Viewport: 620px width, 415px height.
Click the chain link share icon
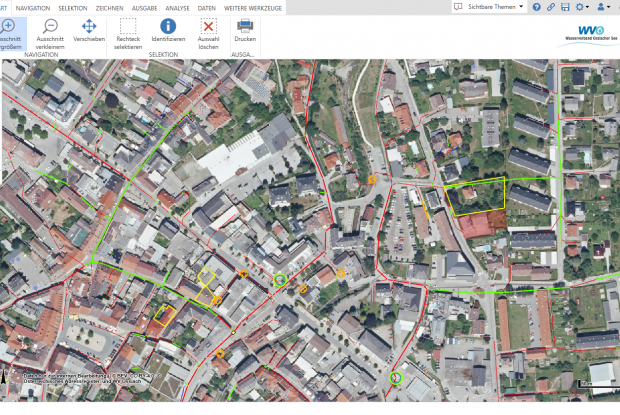[x=550, y=7]
